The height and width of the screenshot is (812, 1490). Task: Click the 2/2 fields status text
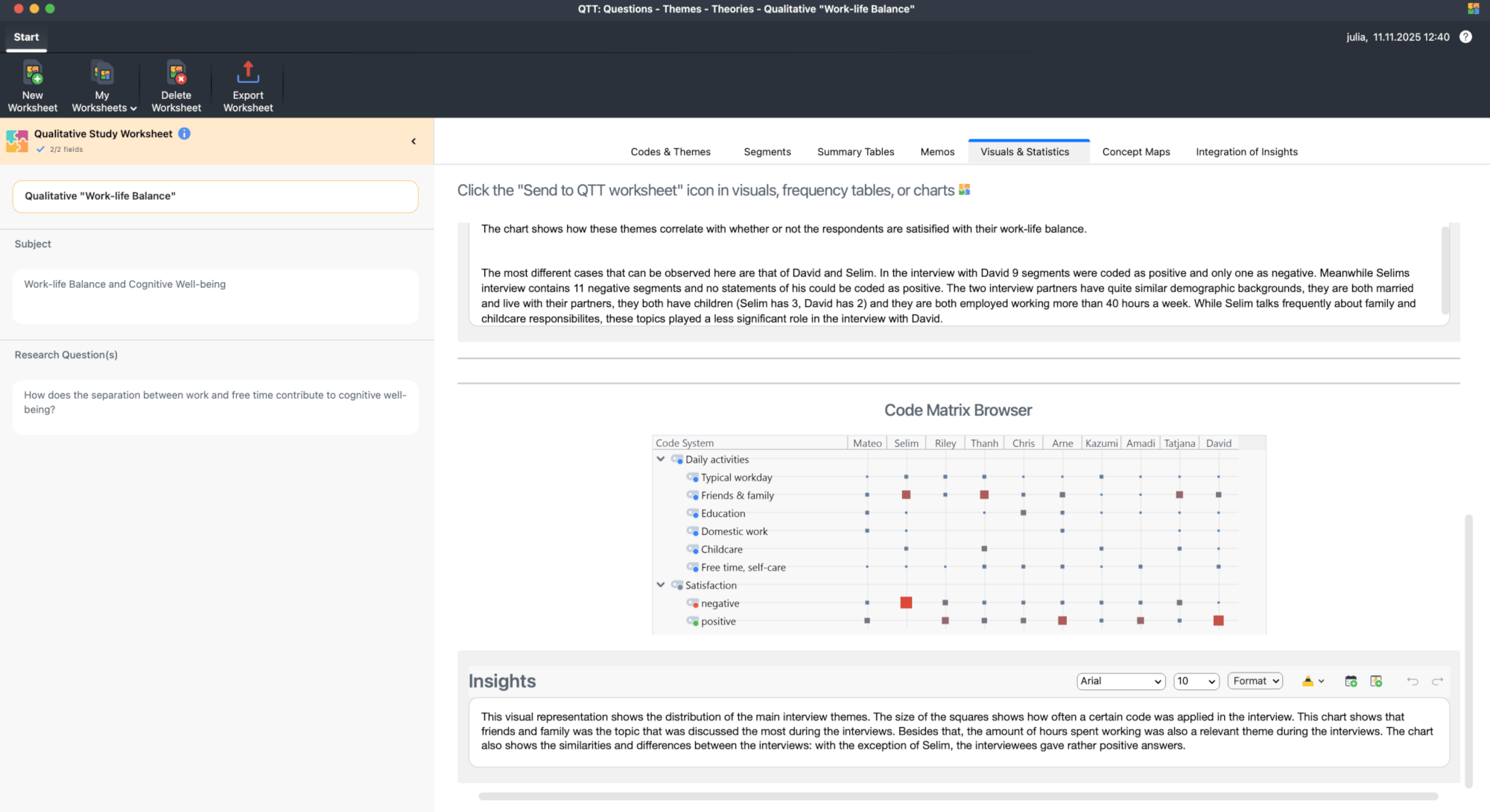coord(66,149)
